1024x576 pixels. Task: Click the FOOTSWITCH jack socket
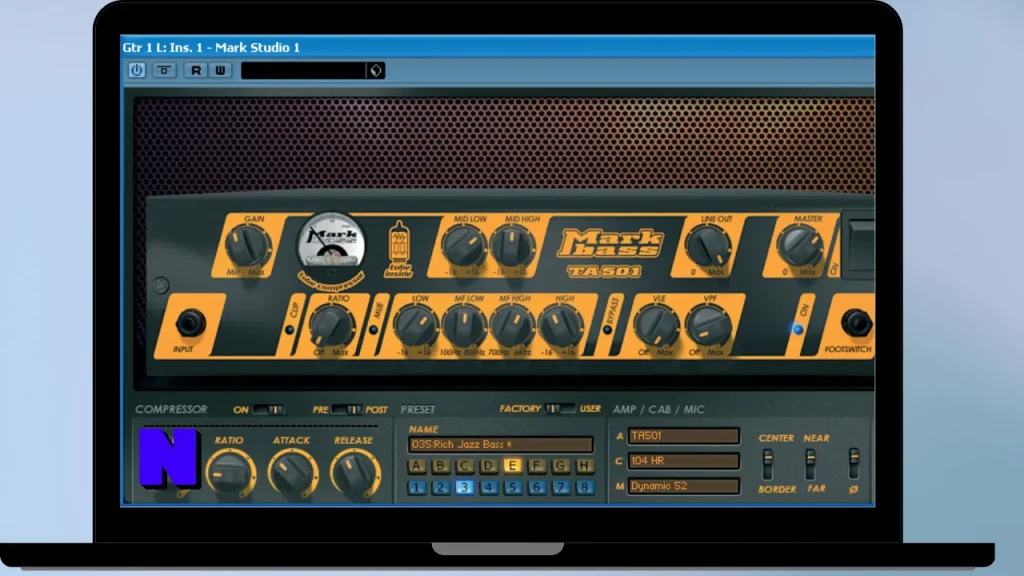[856, 323]
